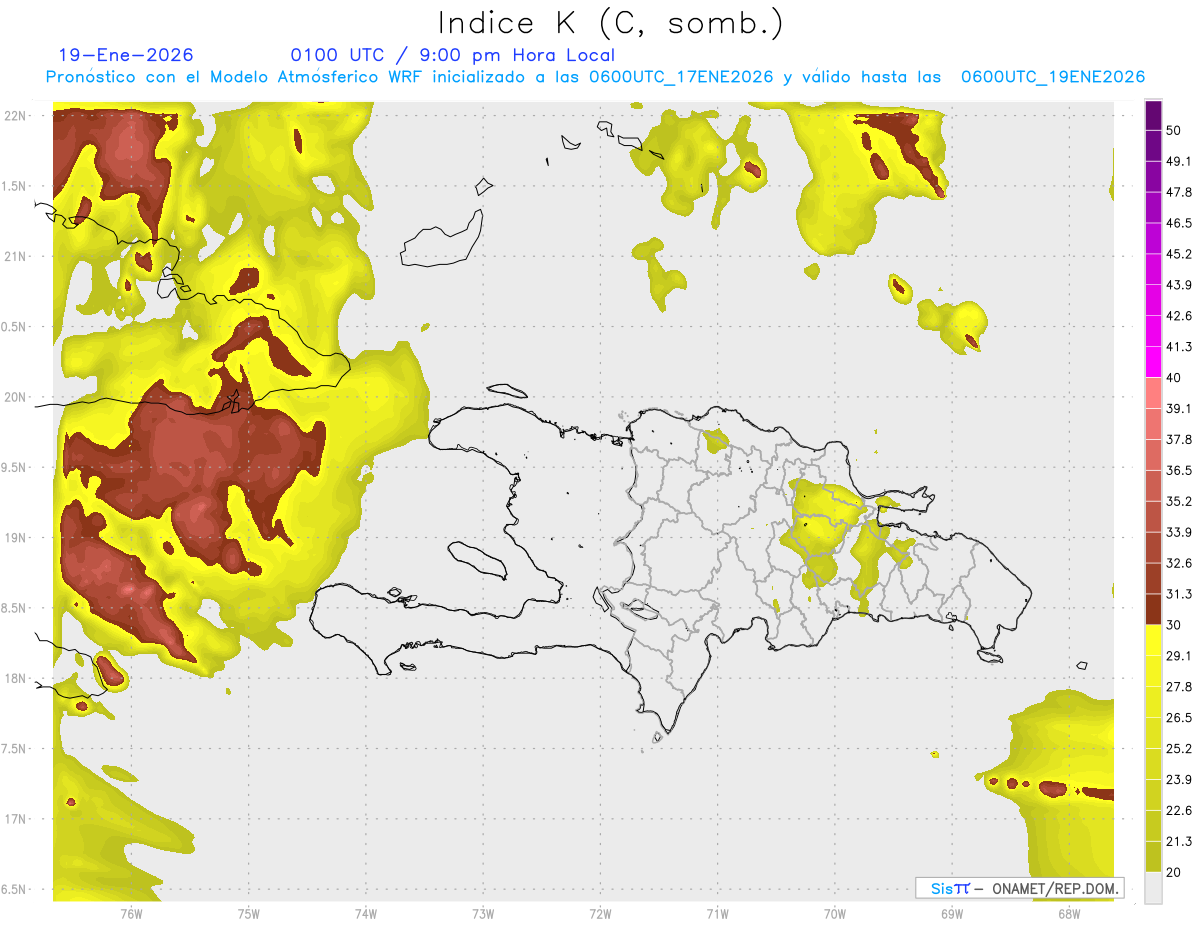
Task: Click the color scale value '45.2'
Action: (x=1179, y=254)
